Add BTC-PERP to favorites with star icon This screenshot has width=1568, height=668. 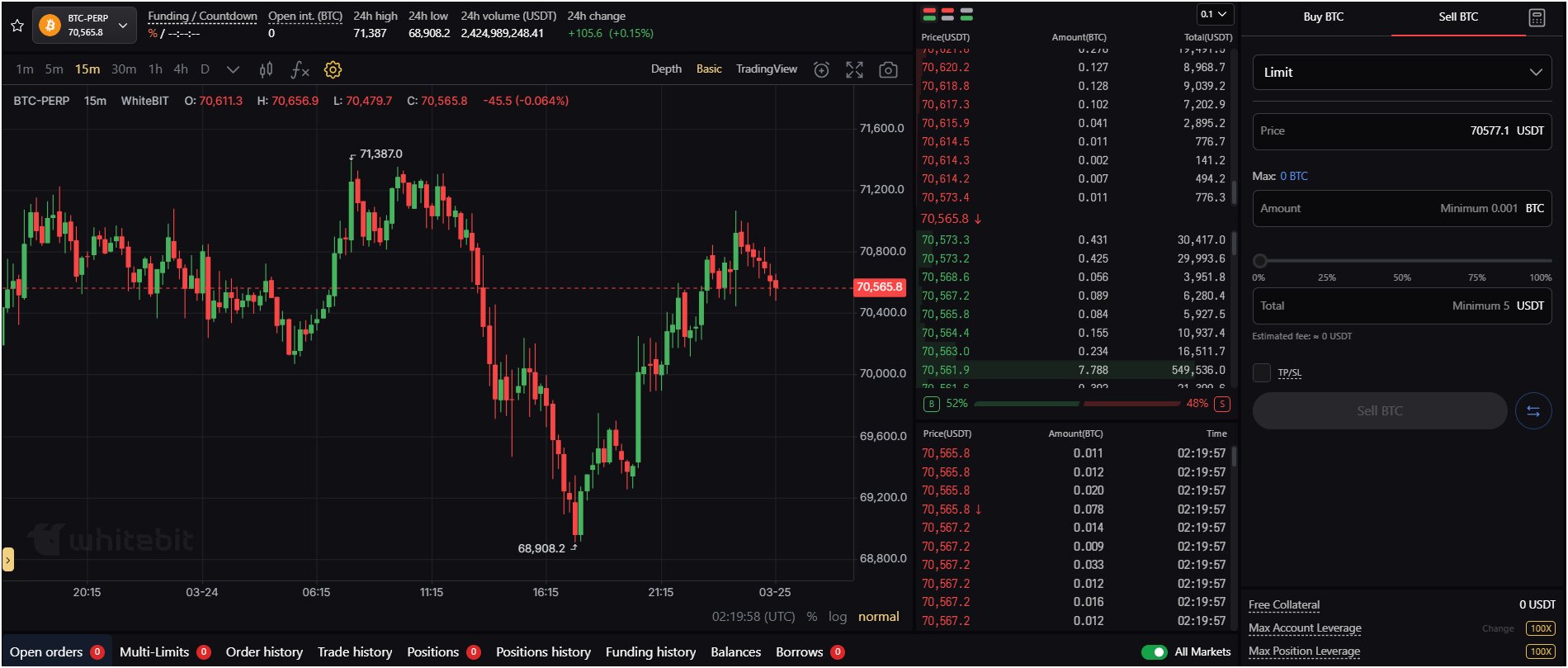(17, 25)
